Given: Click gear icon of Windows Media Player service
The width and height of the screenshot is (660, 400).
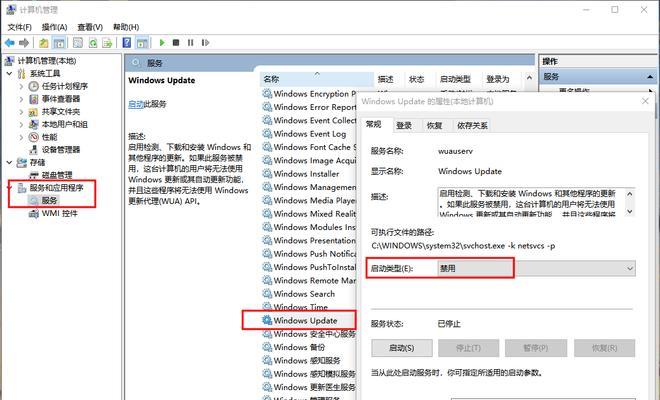Looking at the screenshot, I should point(267,200).
